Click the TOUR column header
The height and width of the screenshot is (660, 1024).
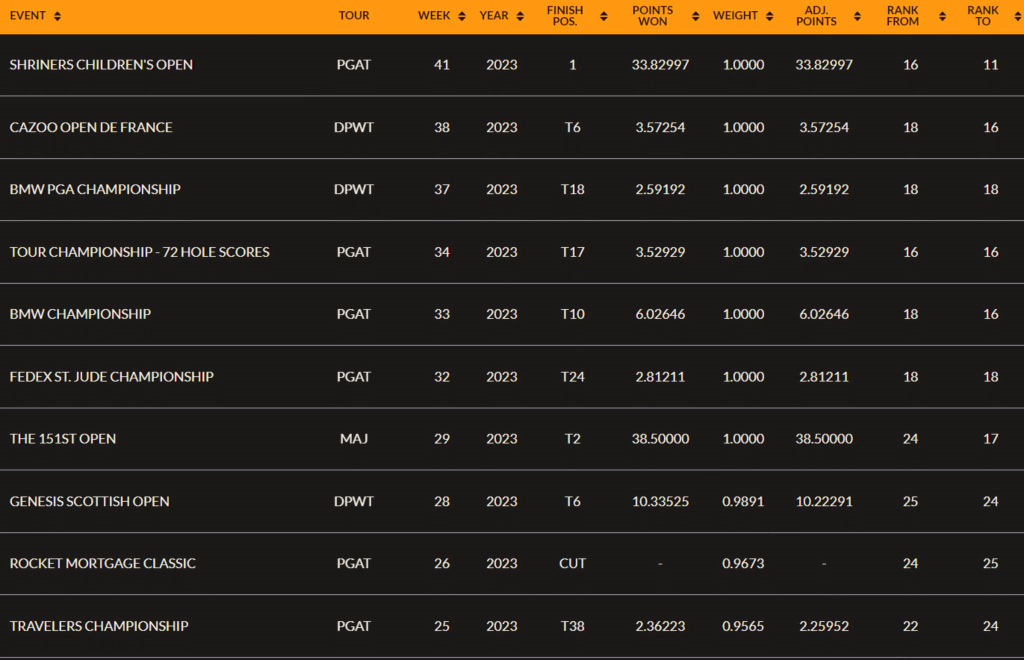tap(354, 16)
